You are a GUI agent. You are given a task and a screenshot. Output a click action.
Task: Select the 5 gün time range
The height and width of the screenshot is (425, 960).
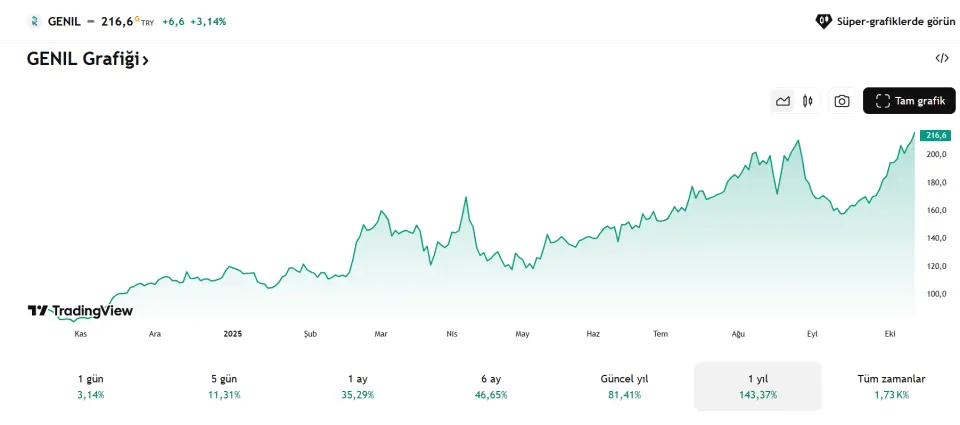click(225, 386)
